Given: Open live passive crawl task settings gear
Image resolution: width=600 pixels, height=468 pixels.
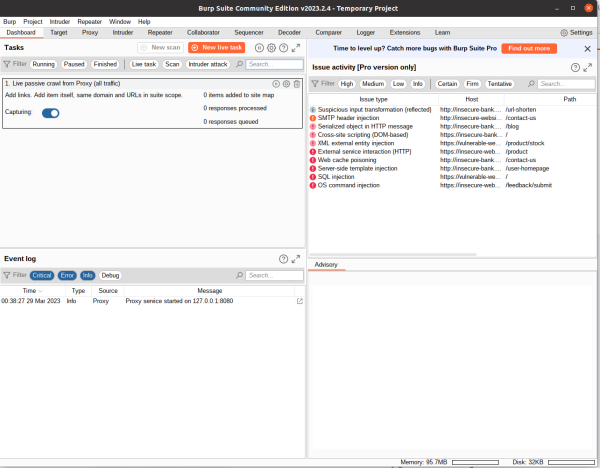Looking at the screenshot, I should (286, 84).
